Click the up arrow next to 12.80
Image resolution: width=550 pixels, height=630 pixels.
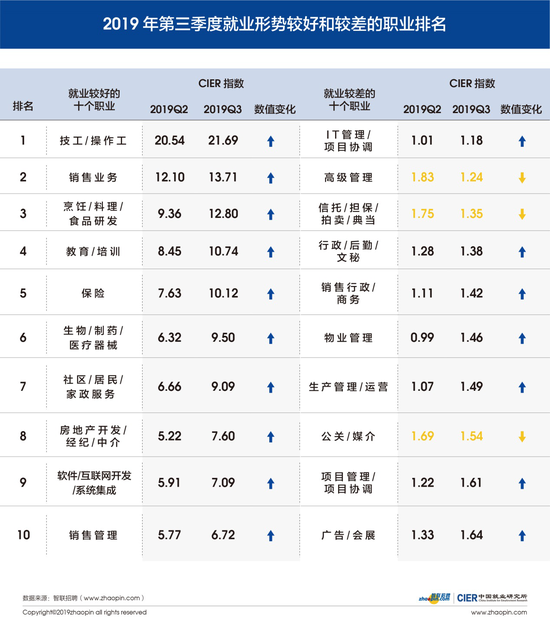tap(271, 215)
